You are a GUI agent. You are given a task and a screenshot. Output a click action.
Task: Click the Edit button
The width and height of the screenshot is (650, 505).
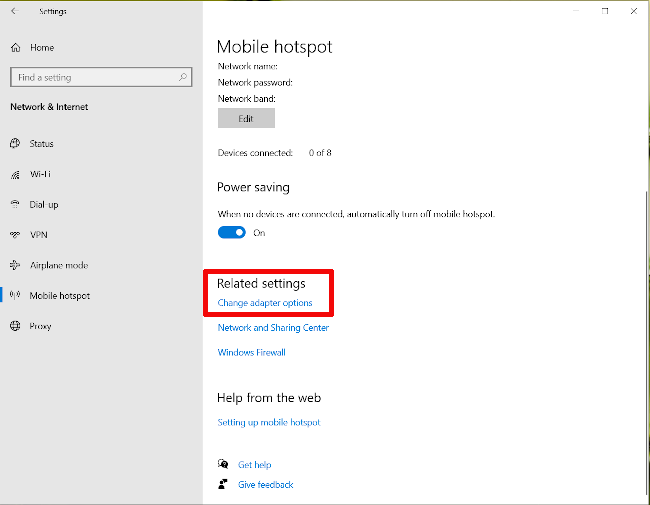[246, 118]
